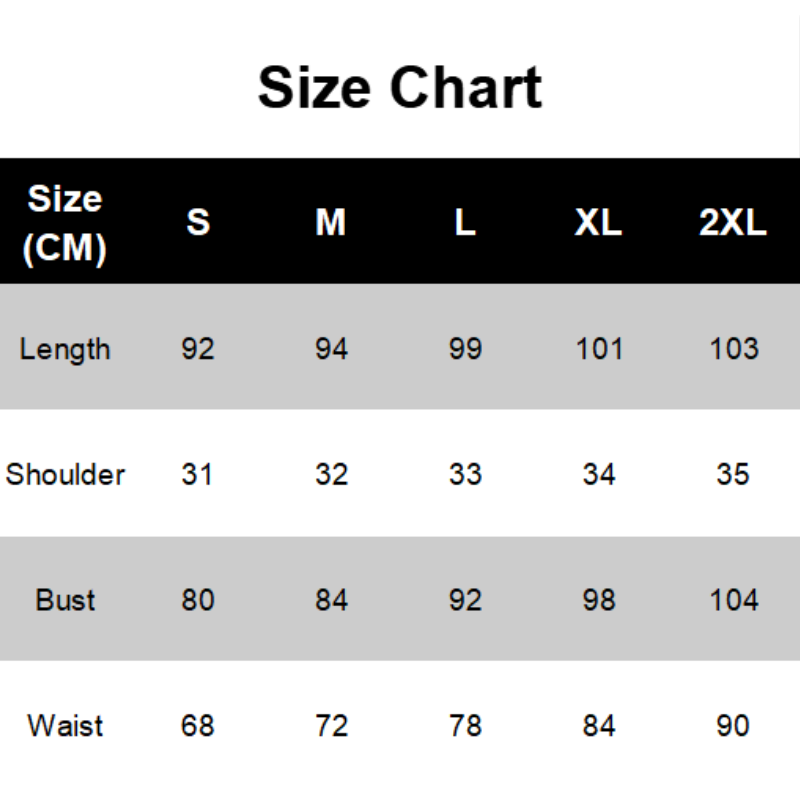Select Waist value 68 for size S
800x800 pixels.
coord(198,725)
